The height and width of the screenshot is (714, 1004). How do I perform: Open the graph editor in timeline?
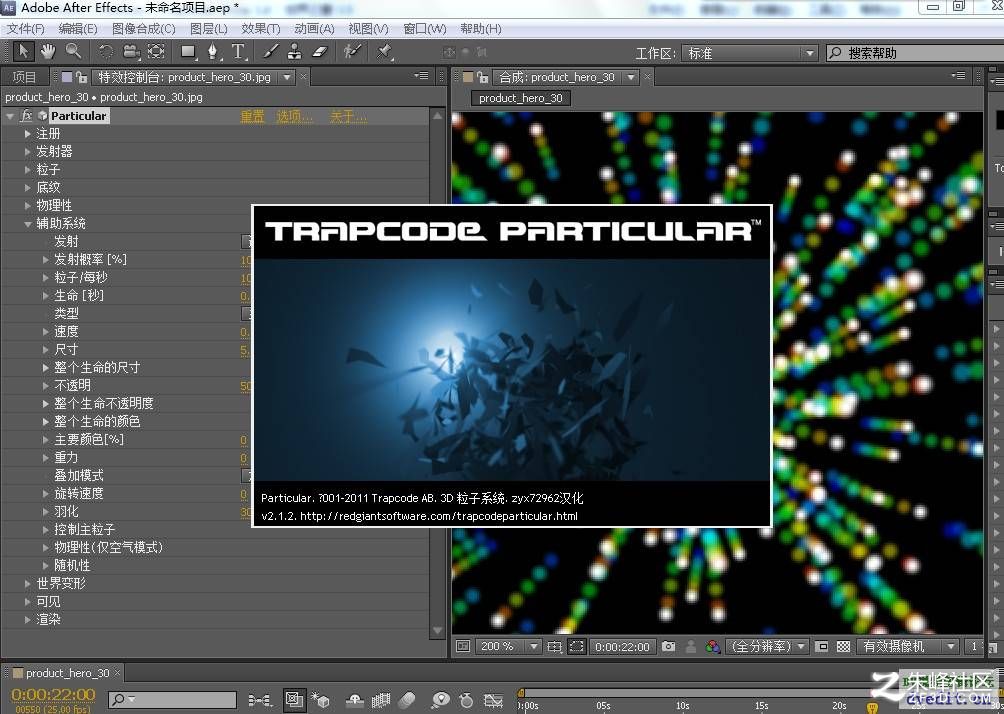493,701
